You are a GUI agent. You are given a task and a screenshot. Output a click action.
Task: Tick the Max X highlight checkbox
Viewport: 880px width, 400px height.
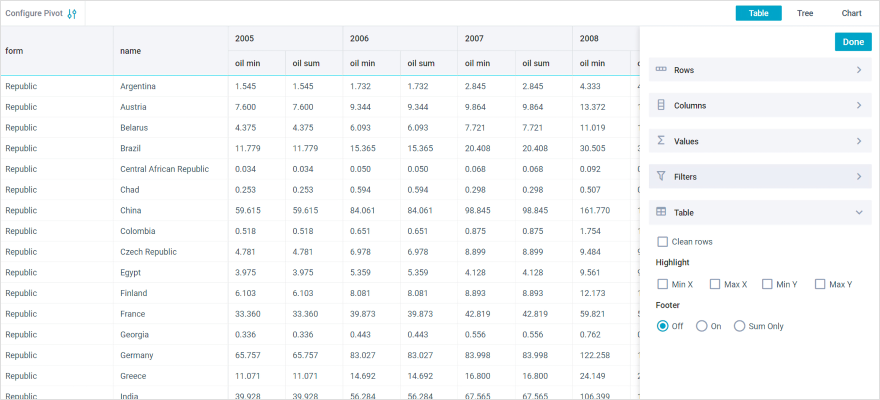(715, 285)
